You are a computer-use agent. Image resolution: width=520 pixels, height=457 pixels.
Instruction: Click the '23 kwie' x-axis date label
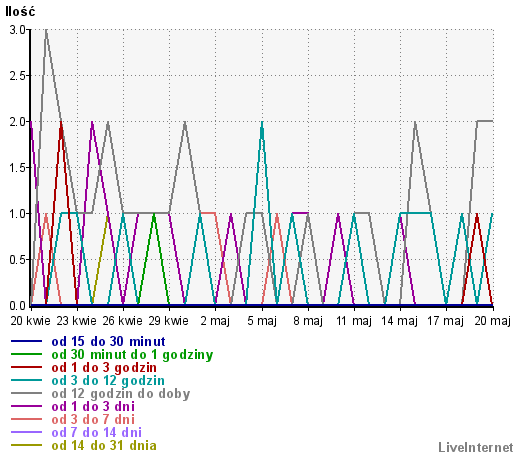77,321
